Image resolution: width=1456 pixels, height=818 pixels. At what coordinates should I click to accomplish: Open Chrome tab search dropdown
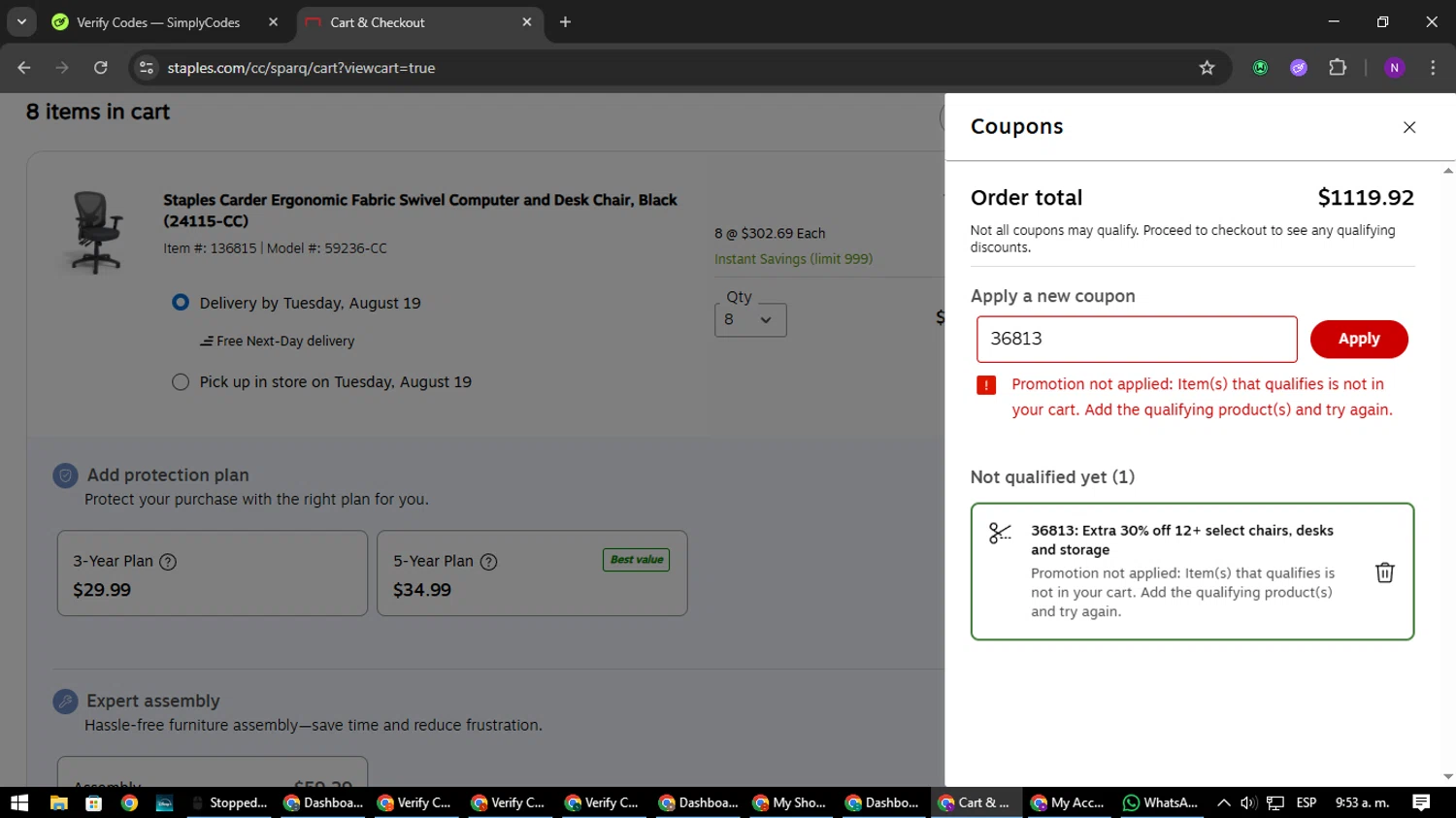tap(21, 21)
